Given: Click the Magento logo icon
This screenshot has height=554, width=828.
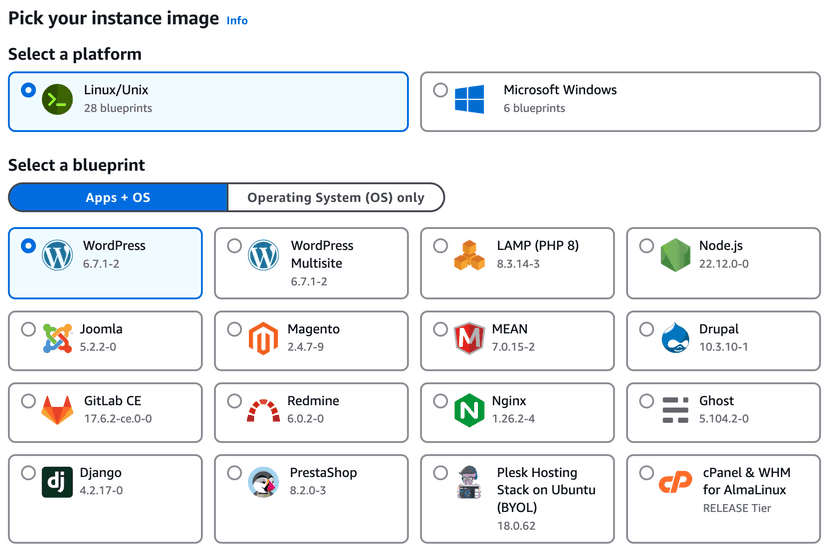Looking at the screenshot, I should point(263,339).
